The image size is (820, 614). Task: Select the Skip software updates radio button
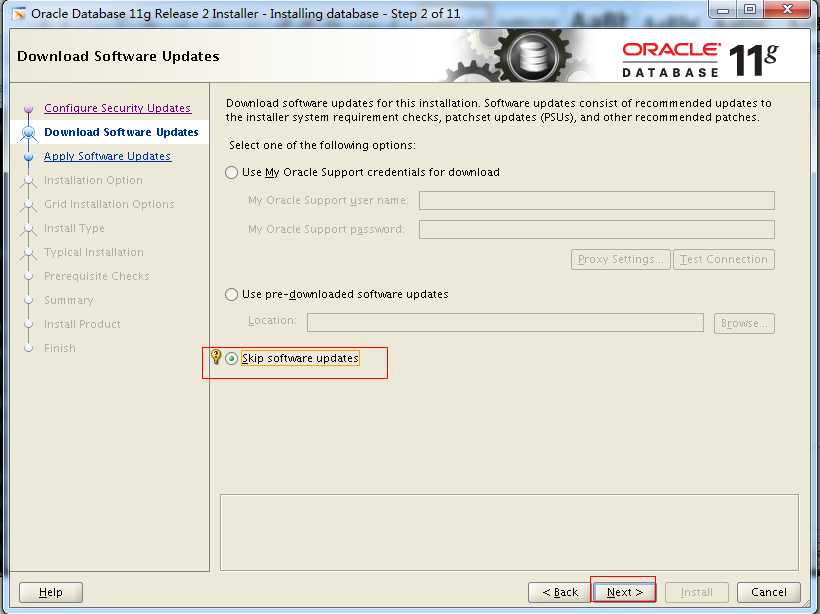click(x=232, y=358)
